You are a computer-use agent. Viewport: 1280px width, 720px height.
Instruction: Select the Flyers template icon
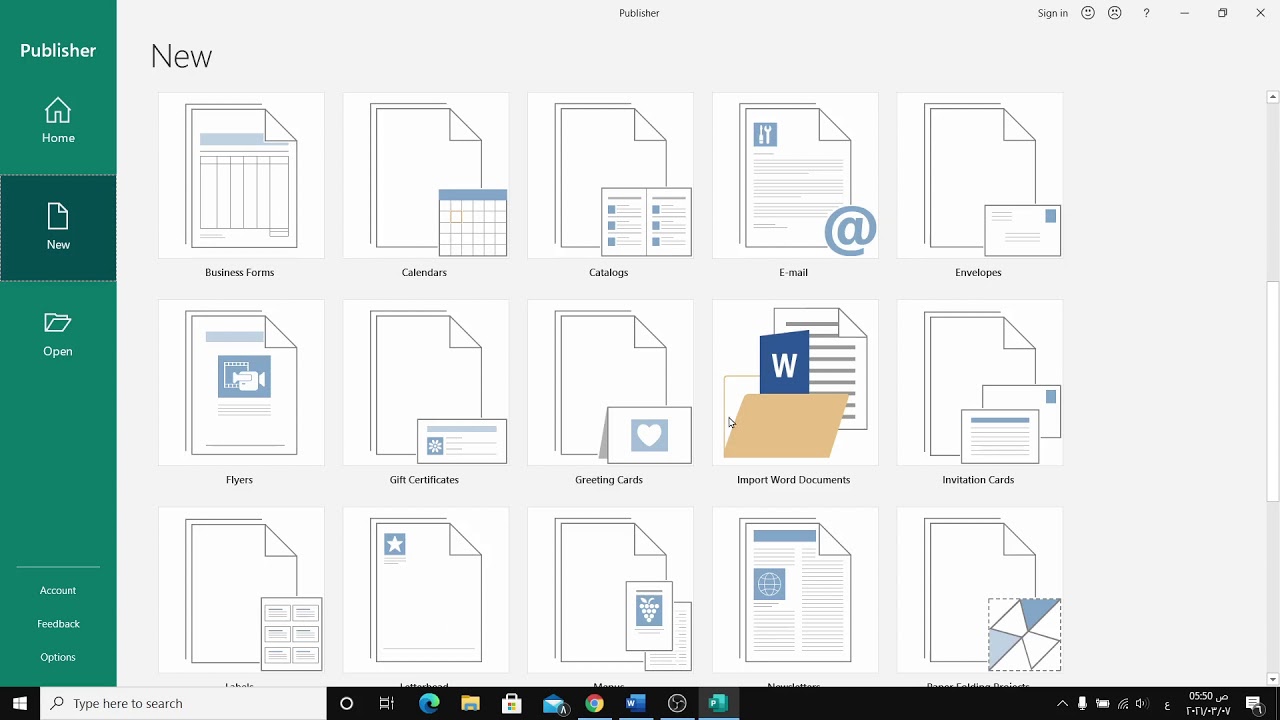click(x=240, y=383)
